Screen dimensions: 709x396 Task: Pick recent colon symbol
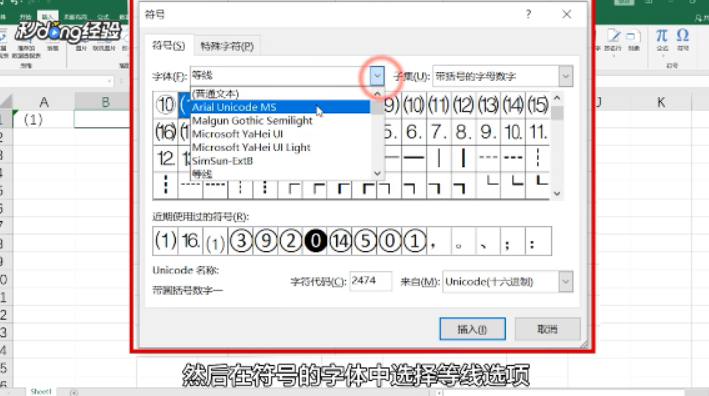coord(538,241)
